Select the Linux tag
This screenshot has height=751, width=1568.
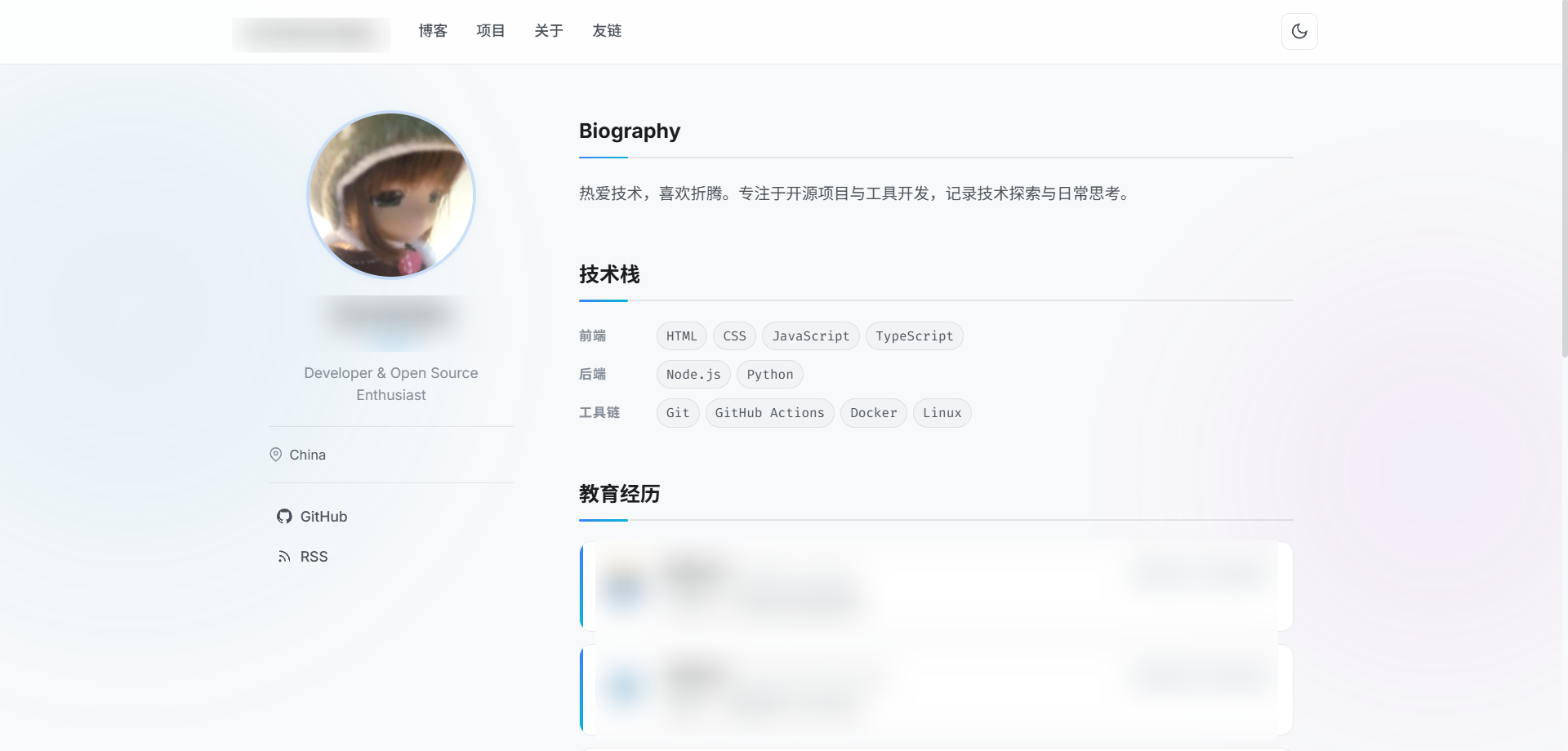point(942,413)
